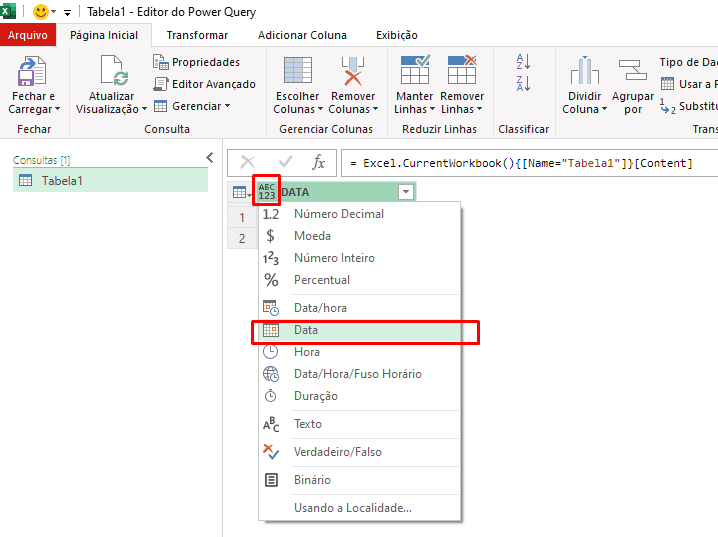
Task: Click the Remover Colunas icon
Action: (x=353, y=70)
